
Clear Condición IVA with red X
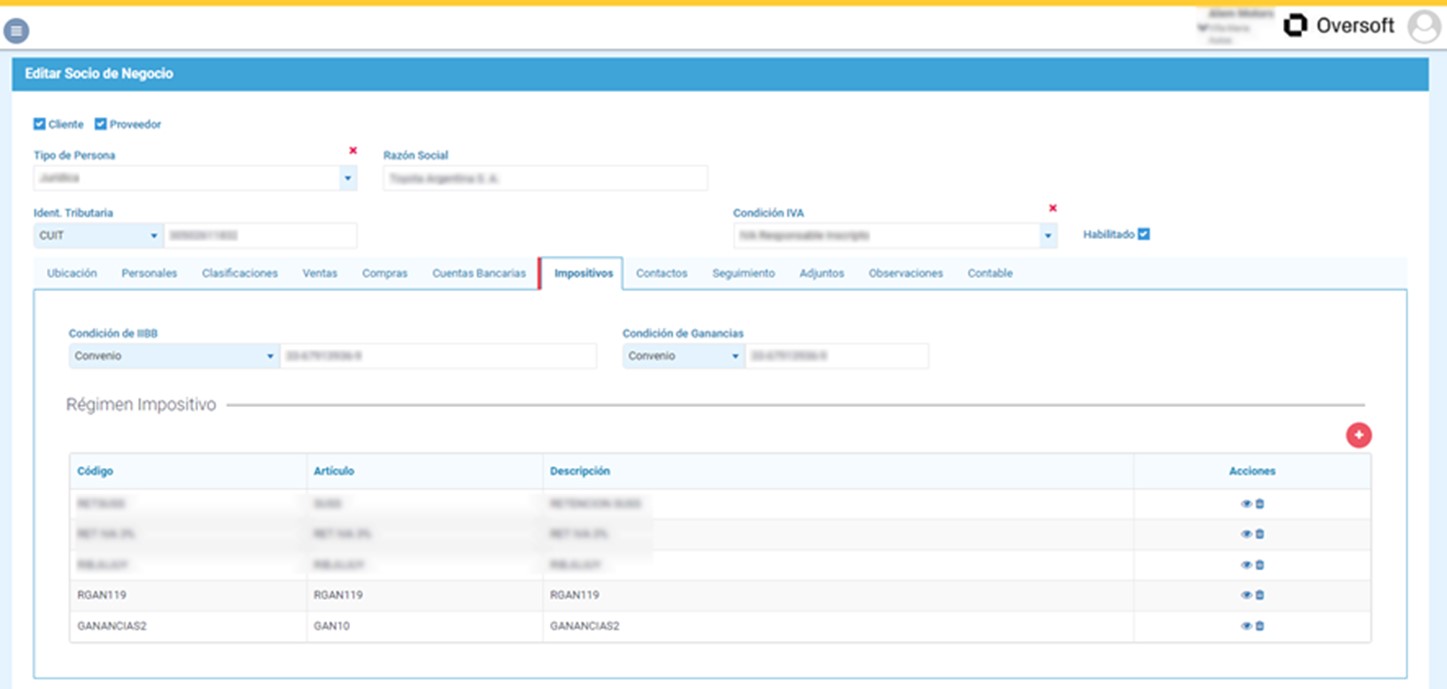click(1052, 208)
